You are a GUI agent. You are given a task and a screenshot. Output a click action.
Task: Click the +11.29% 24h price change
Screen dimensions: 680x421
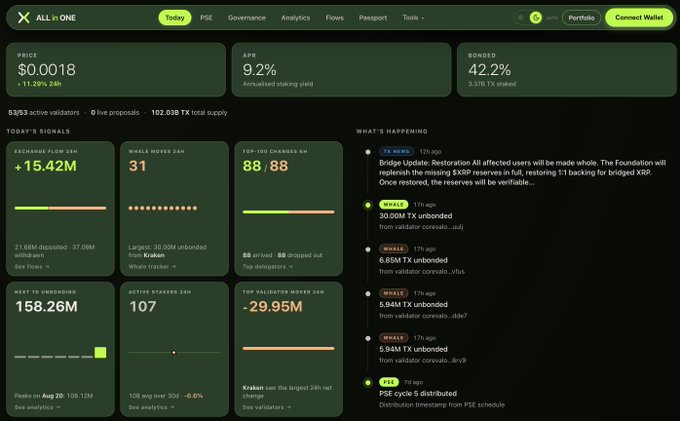click(x=39, y=84)
